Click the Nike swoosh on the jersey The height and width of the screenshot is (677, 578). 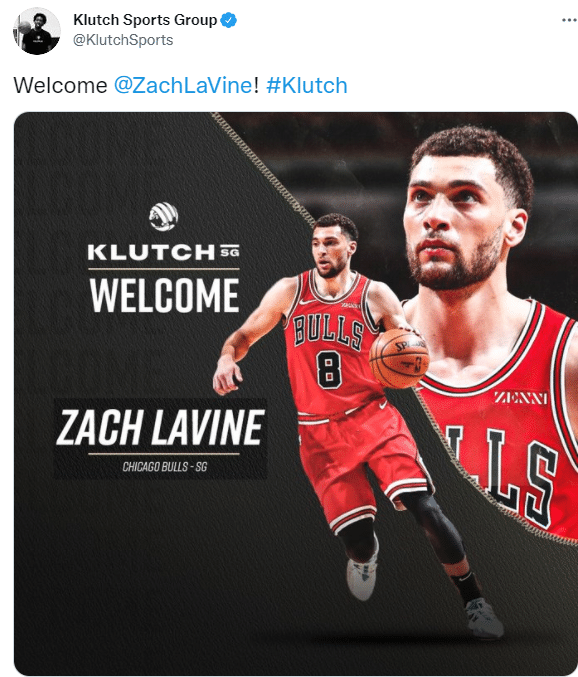(307, 301)
